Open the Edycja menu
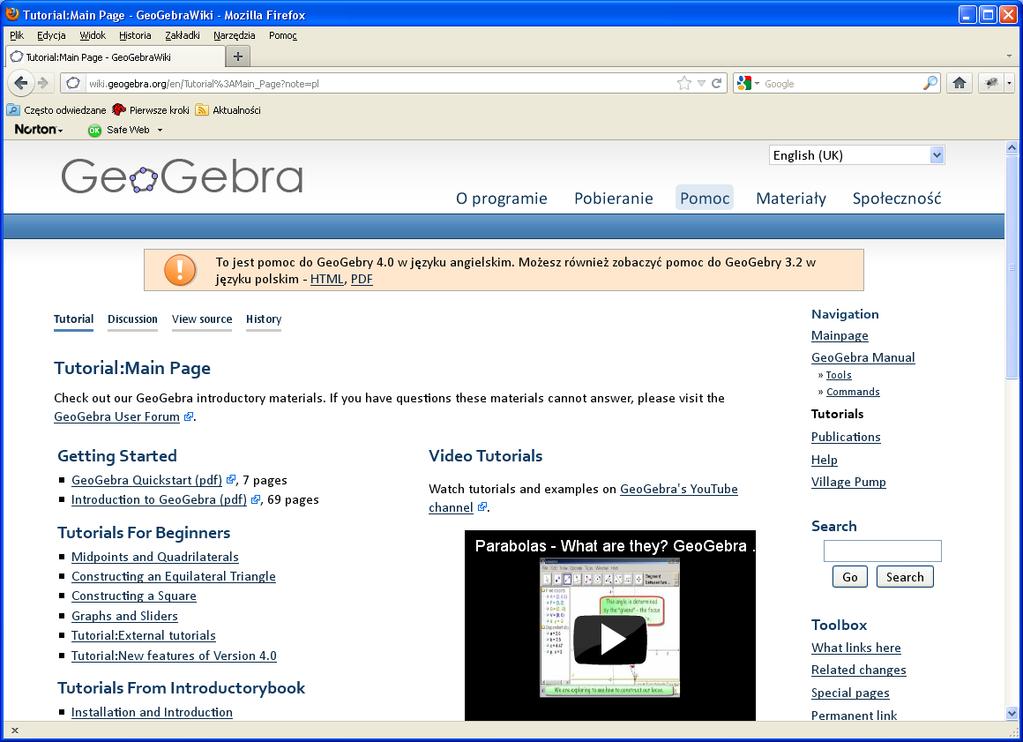The image size is (1023, 742). pyautogui.click(x=51, y=35)
